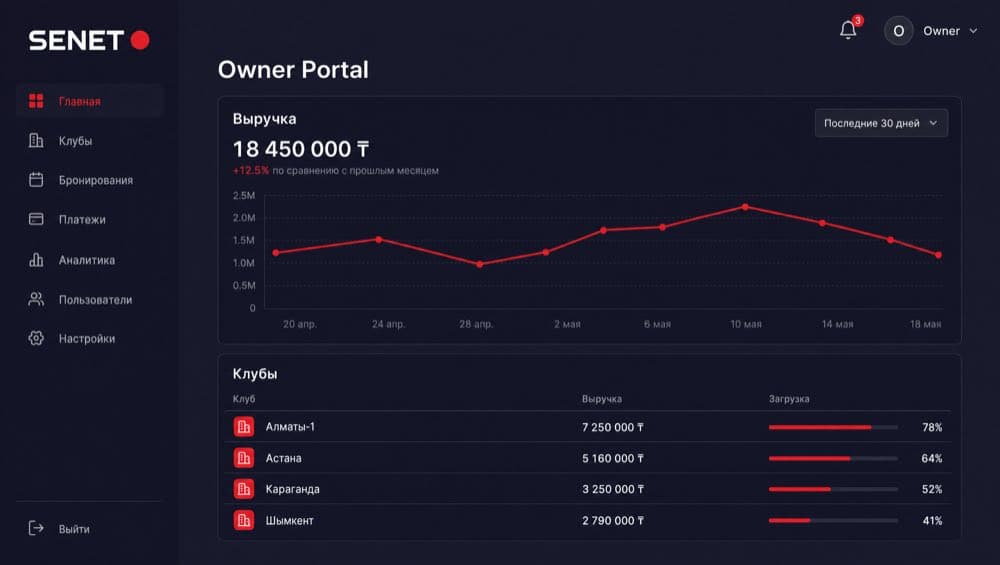Click the Шымкент load bar at 41%

coord(833,520)
